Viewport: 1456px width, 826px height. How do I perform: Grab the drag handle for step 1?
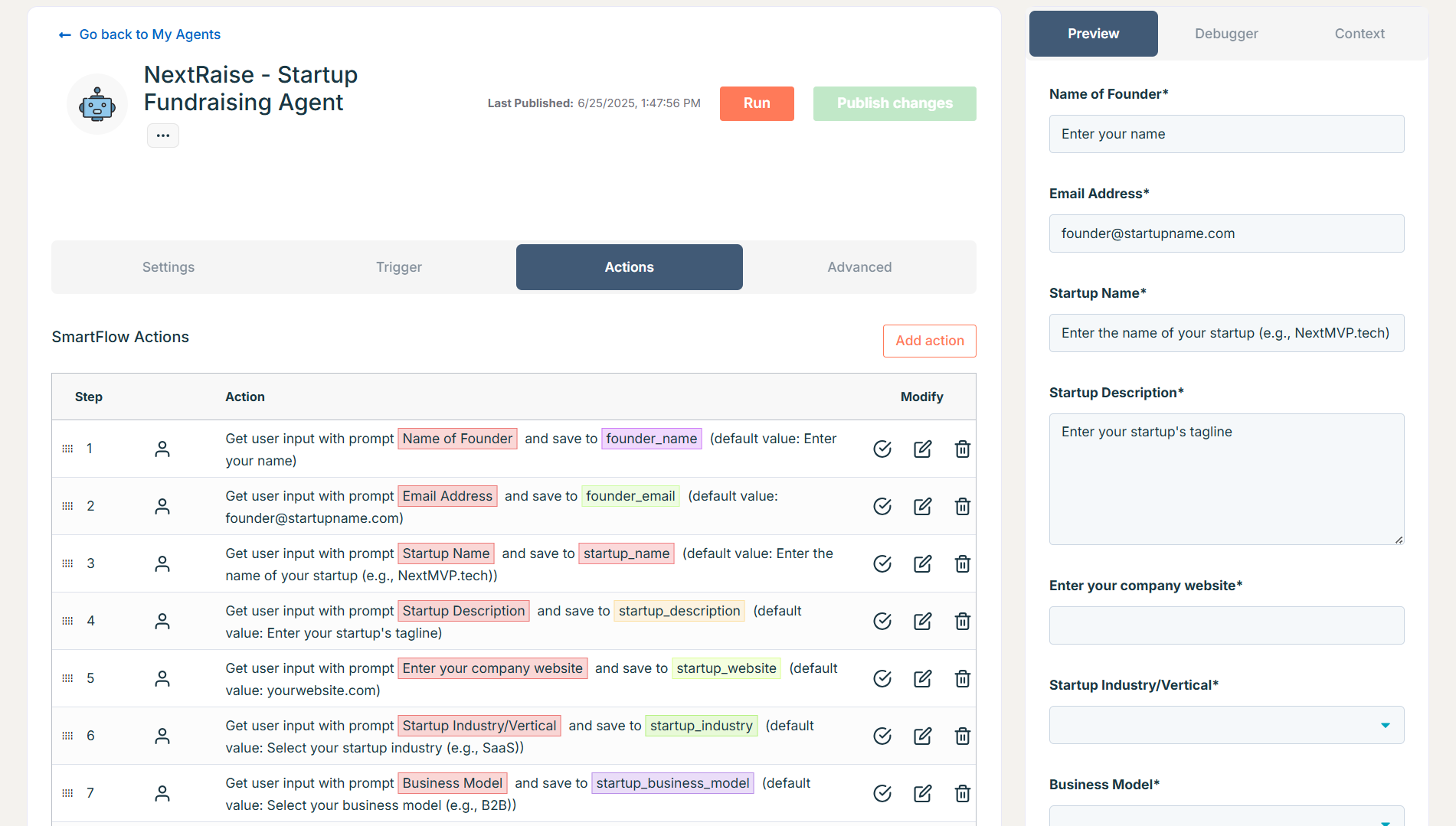click(67, 449)
